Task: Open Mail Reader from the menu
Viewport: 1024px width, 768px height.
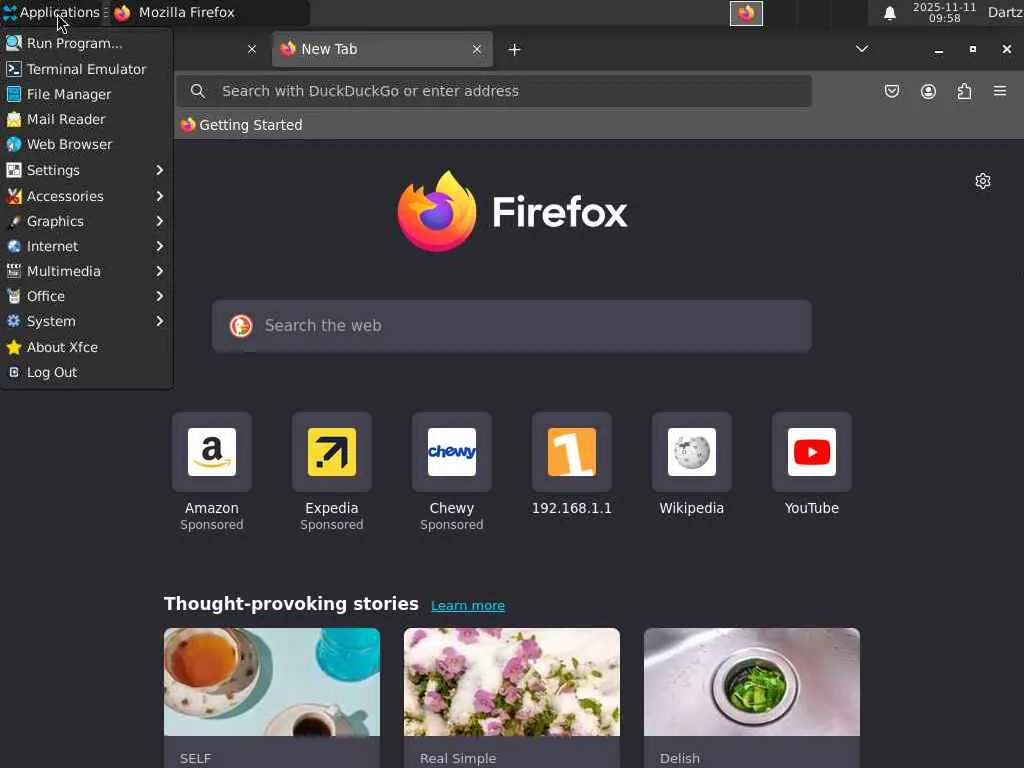Action: (86, 120)
